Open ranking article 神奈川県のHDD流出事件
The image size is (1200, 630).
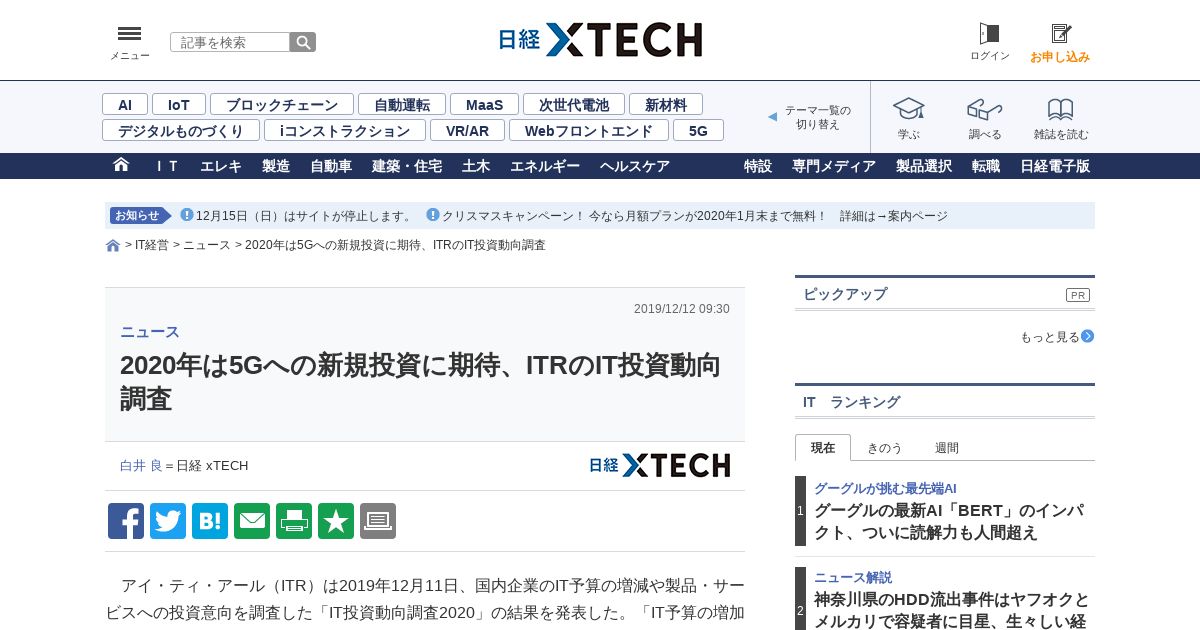(x=951, y=610)
